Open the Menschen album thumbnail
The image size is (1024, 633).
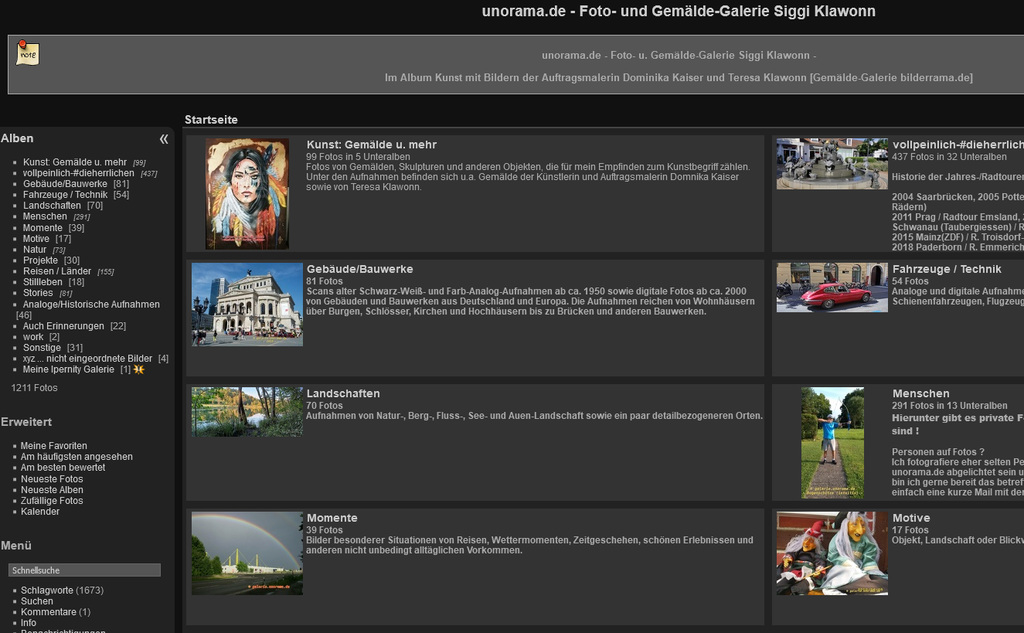832,442
